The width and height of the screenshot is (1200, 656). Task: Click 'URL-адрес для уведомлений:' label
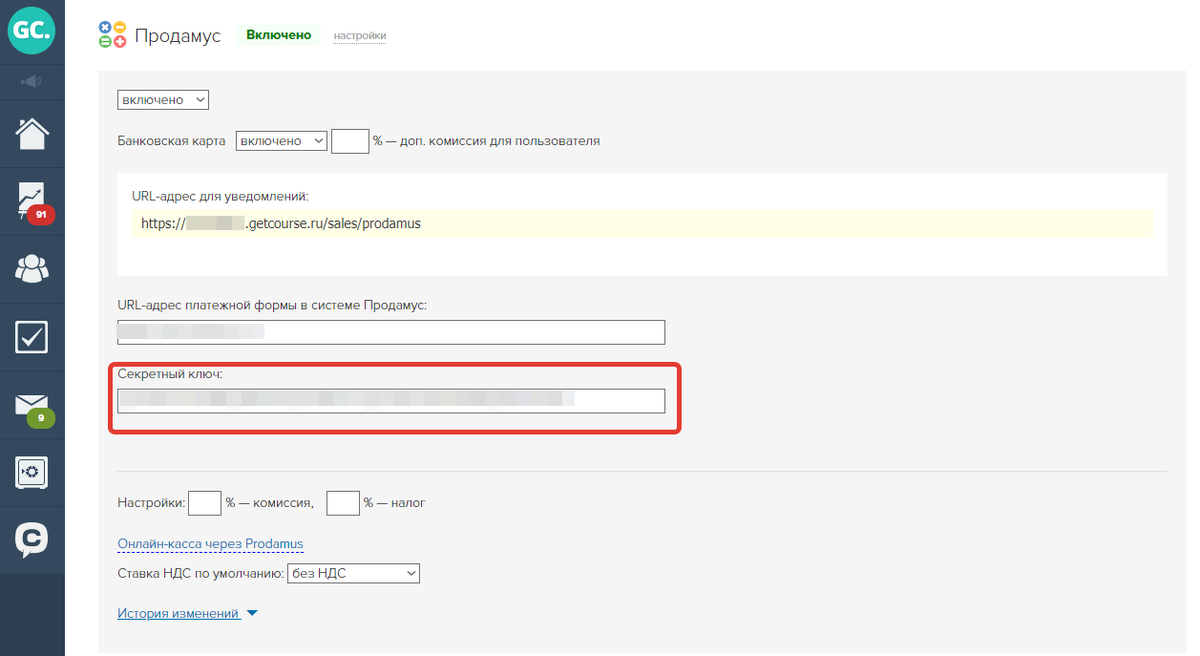(x=220, y=196)
